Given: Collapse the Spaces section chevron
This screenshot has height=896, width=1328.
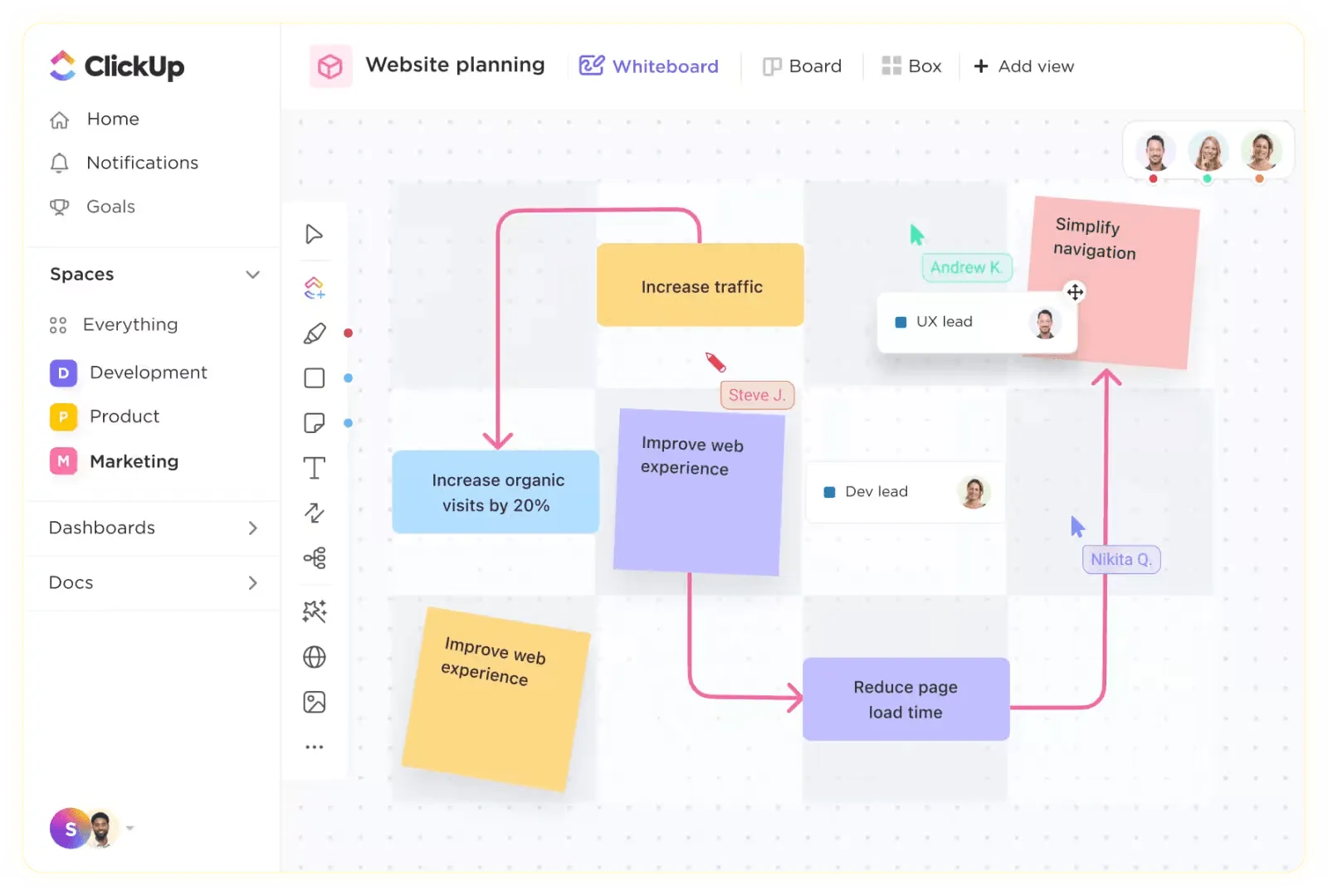Looking at the screenshot, I should [x=253, y=275].
